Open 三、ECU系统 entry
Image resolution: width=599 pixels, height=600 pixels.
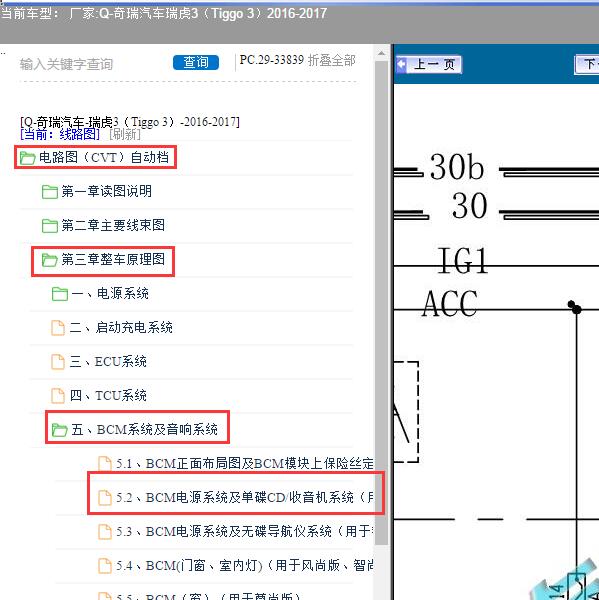click(108, 362)
